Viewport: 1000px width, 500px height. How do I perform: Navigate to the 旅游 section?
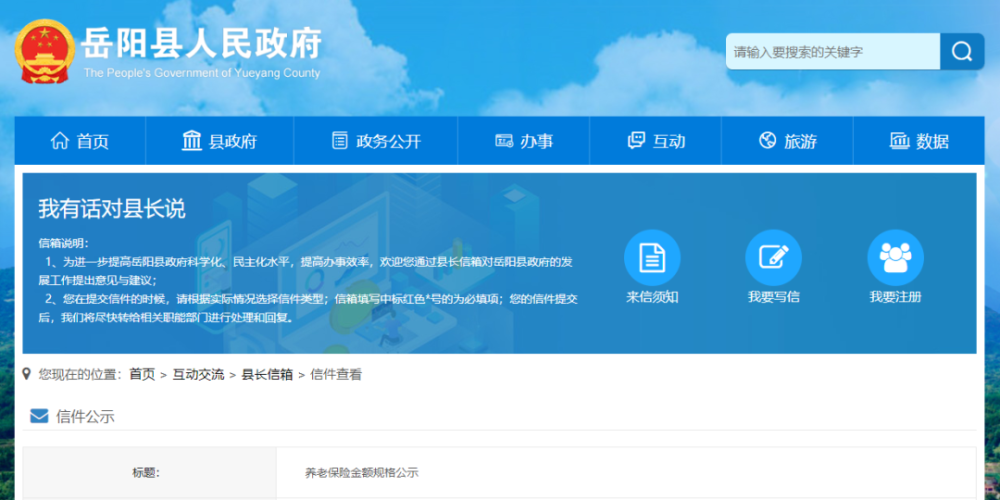(x=787, y=141)
